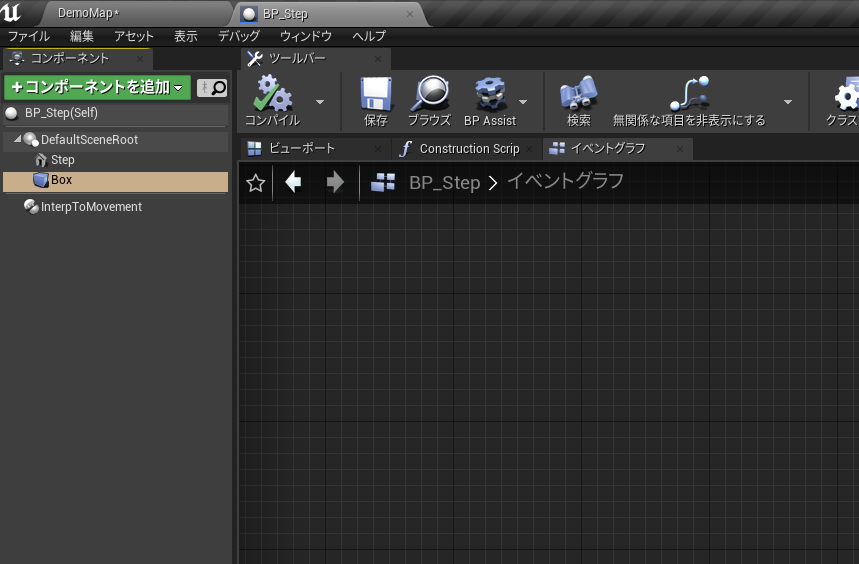Screen dimensions: 859x564
Task: Toggle hide unrelated items (無関係な項目を非表示にする)
Action: [689, 94]
